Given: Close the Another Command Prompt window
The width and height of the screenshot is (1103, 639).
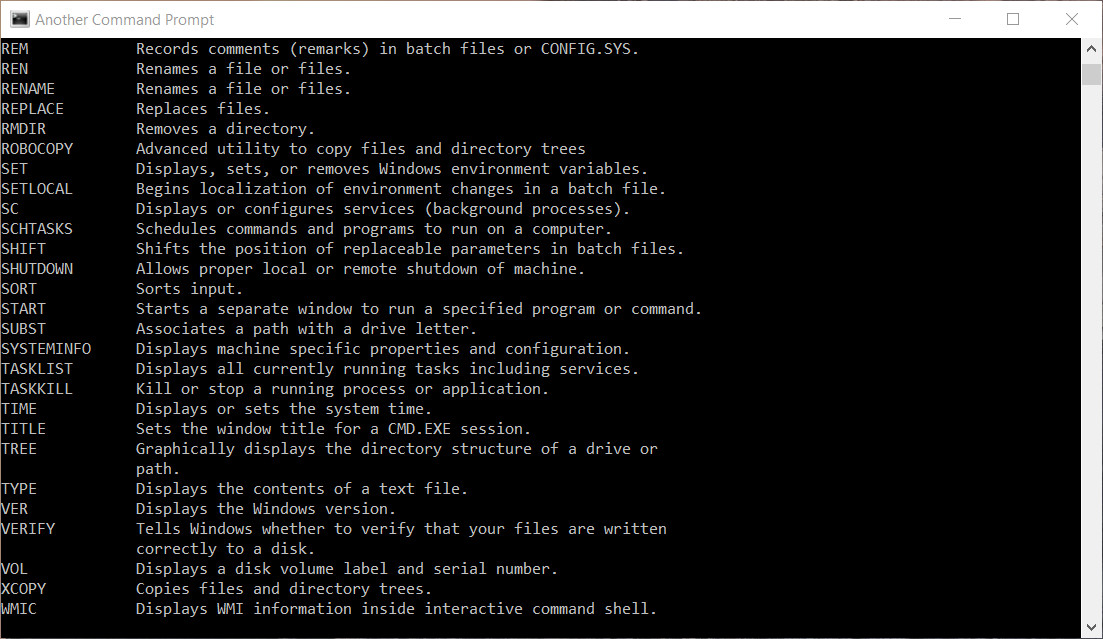Looking at the screenshot, I should pos(1071,19).
